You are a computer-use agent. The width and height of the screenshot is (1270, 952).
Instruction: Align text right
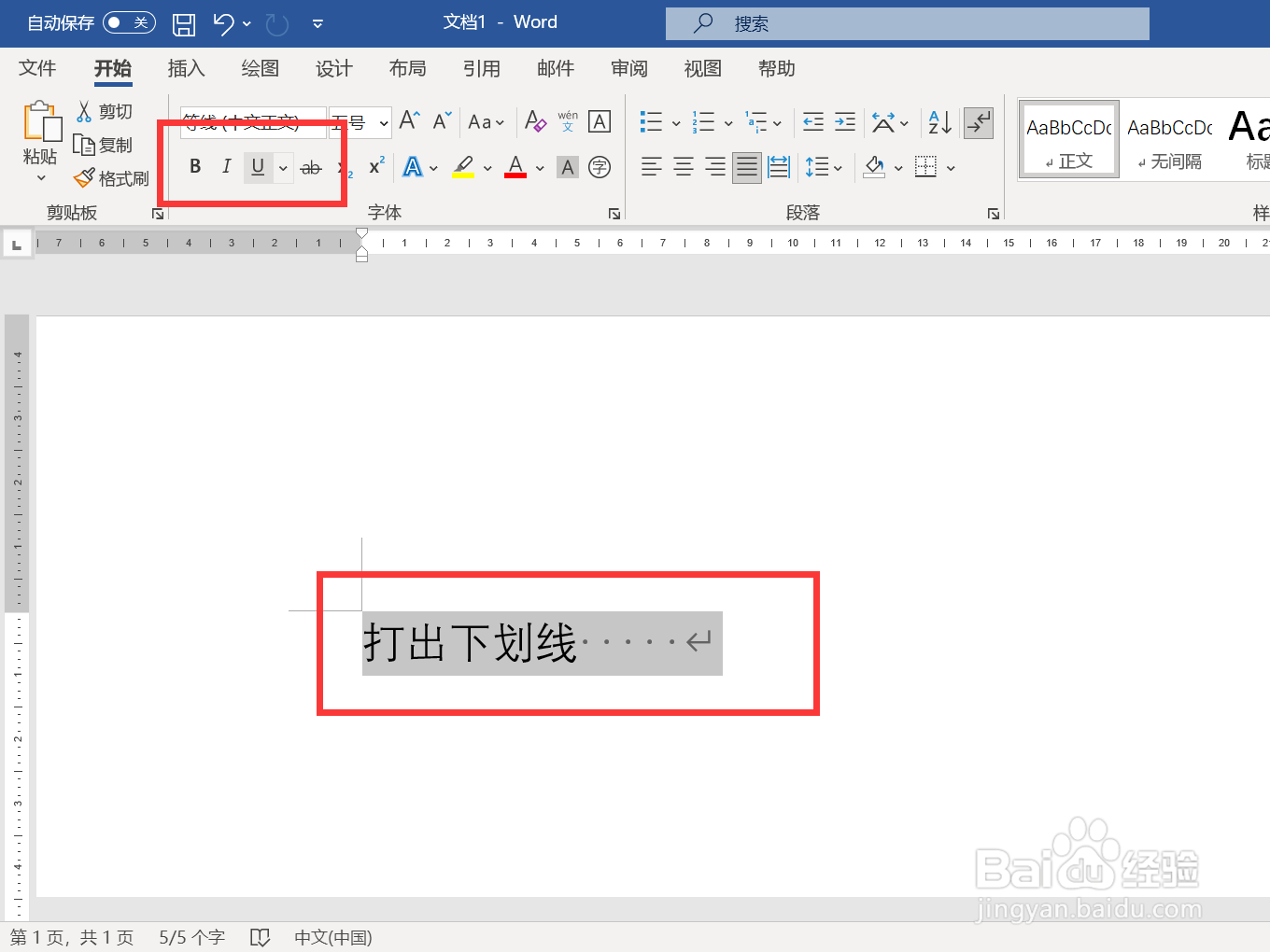[x=715, y=167]
